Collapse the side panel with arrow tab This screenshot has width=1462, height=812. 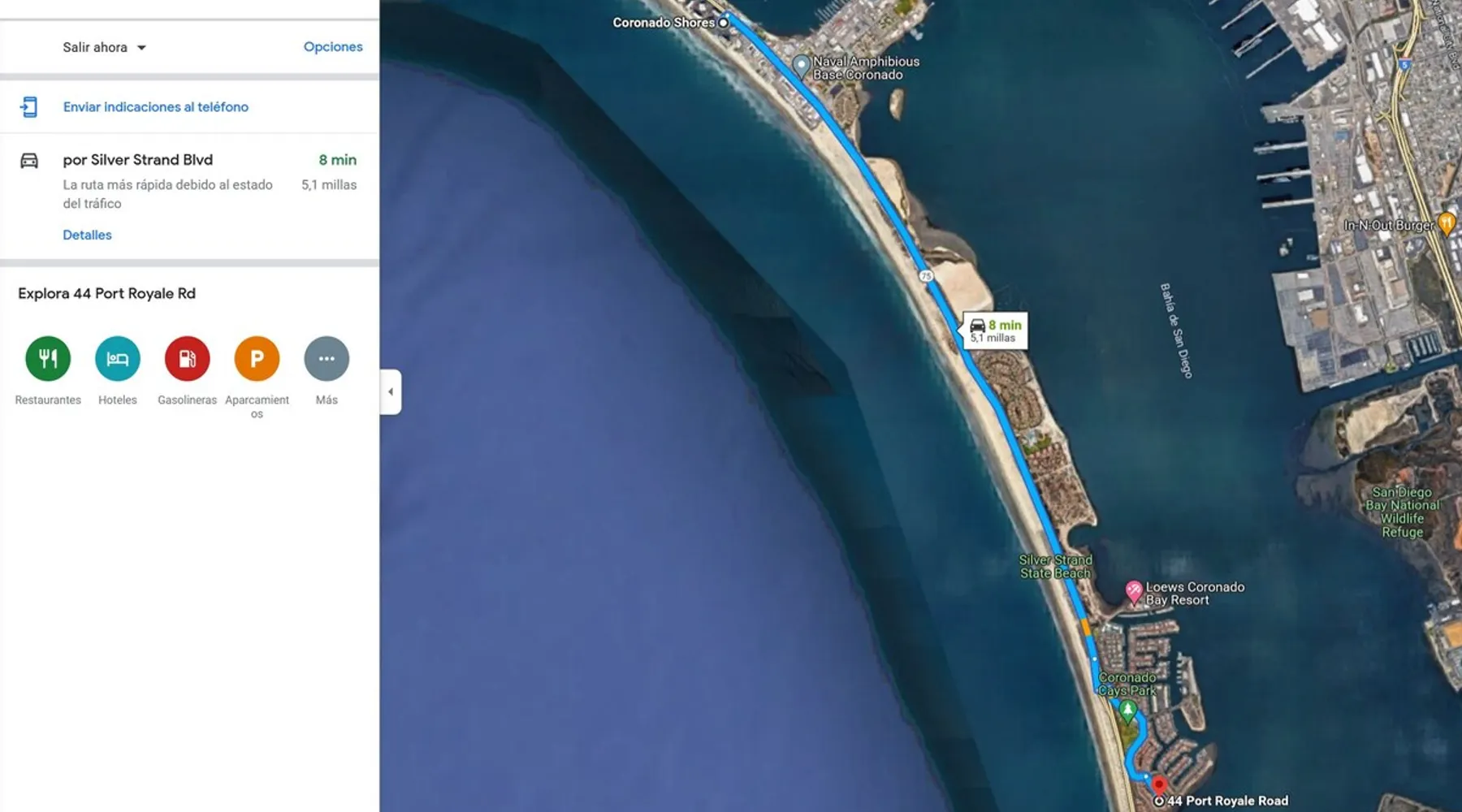[391, 391]
